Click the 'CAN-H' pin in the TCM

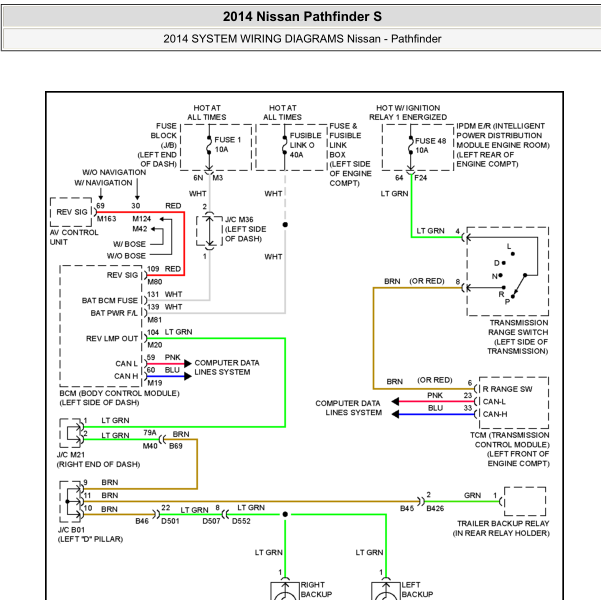[x=495, y=414]
